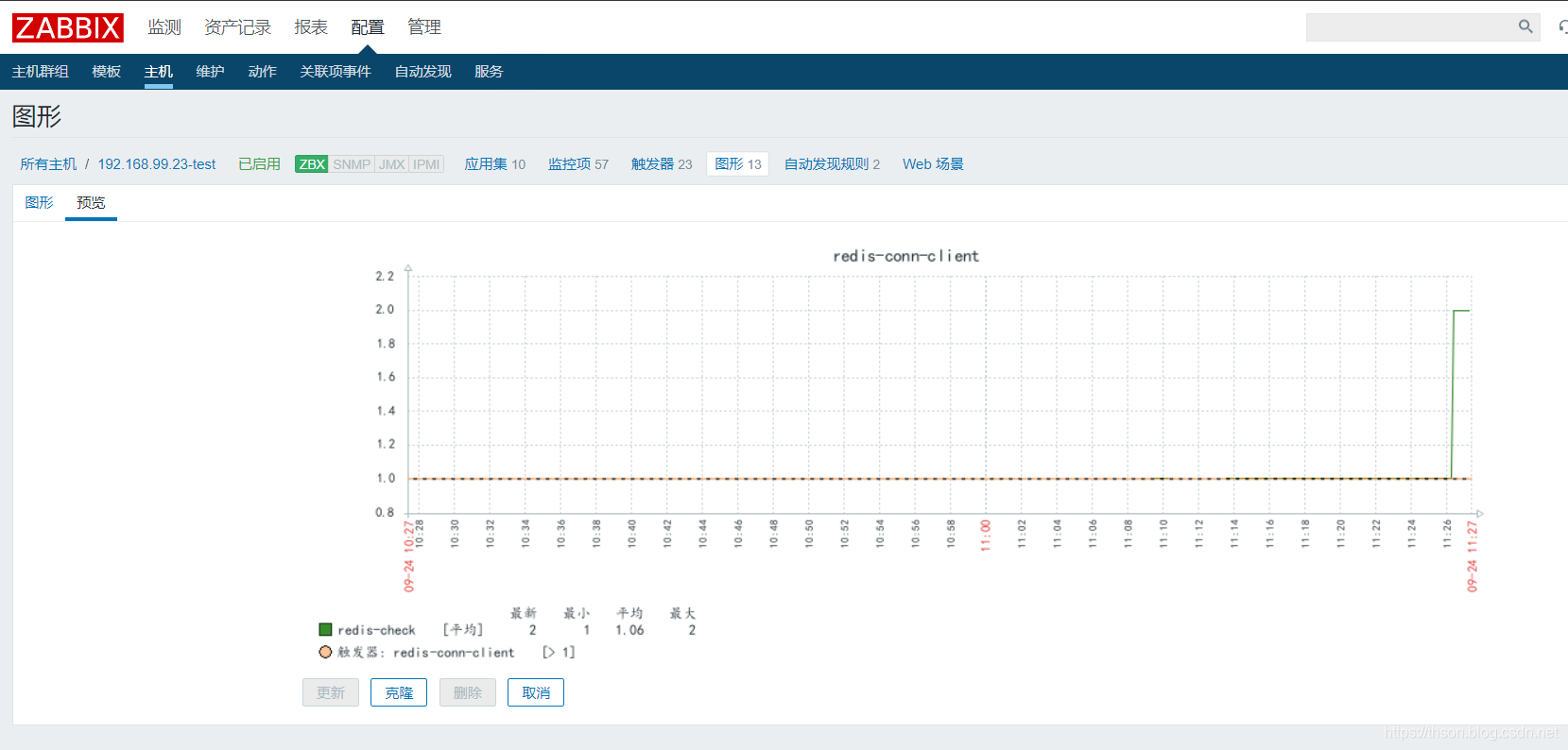Click the 09-24 10:27 start time label
Screen dimensions: 1568x750
409,556
